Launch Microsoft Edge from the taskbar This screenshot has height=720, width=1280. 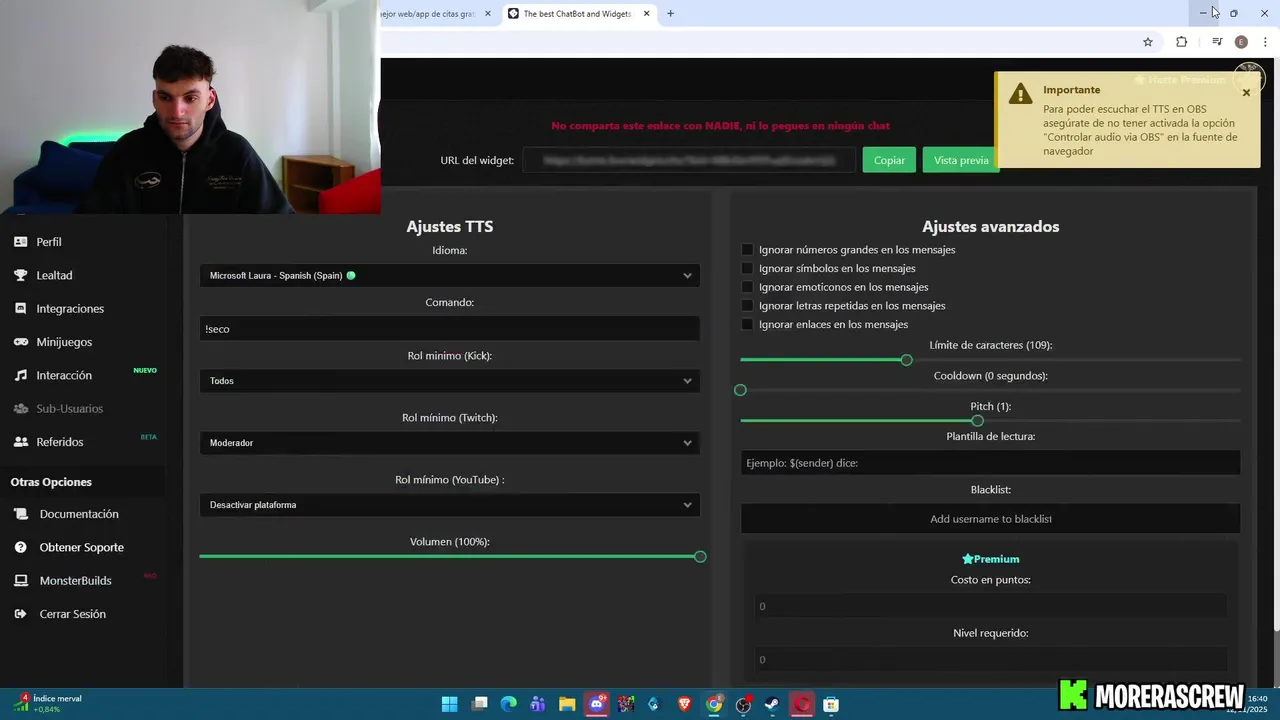[x=508, y=704]
